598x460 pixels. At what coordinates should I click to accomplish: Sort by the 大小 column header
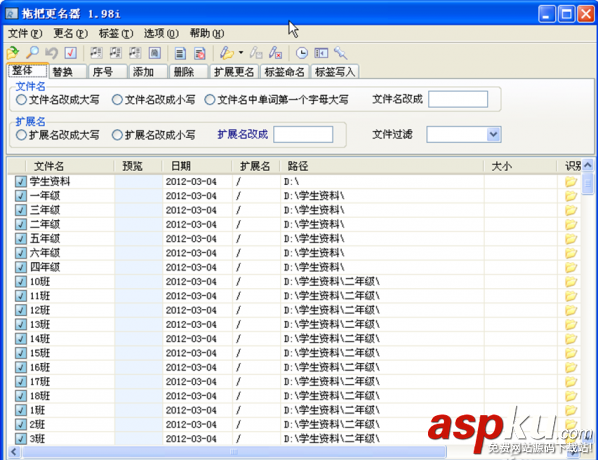521,166
